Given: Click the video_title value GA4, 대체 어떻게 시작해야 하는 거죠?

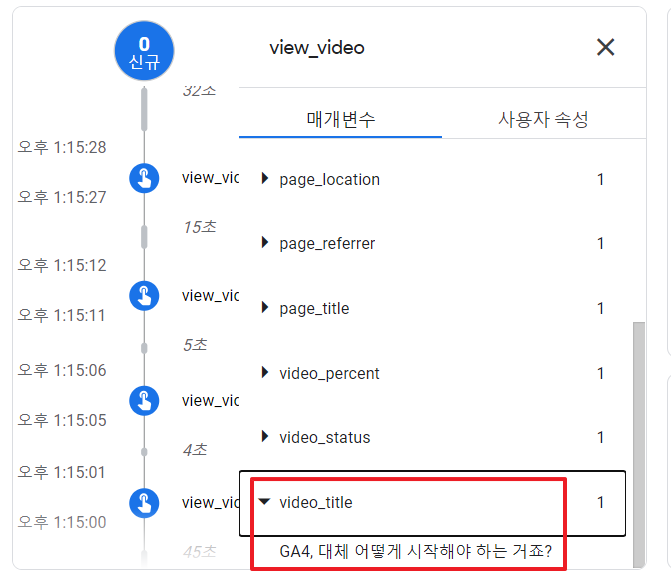Looking at the screenshot, I should click(416, 551).
